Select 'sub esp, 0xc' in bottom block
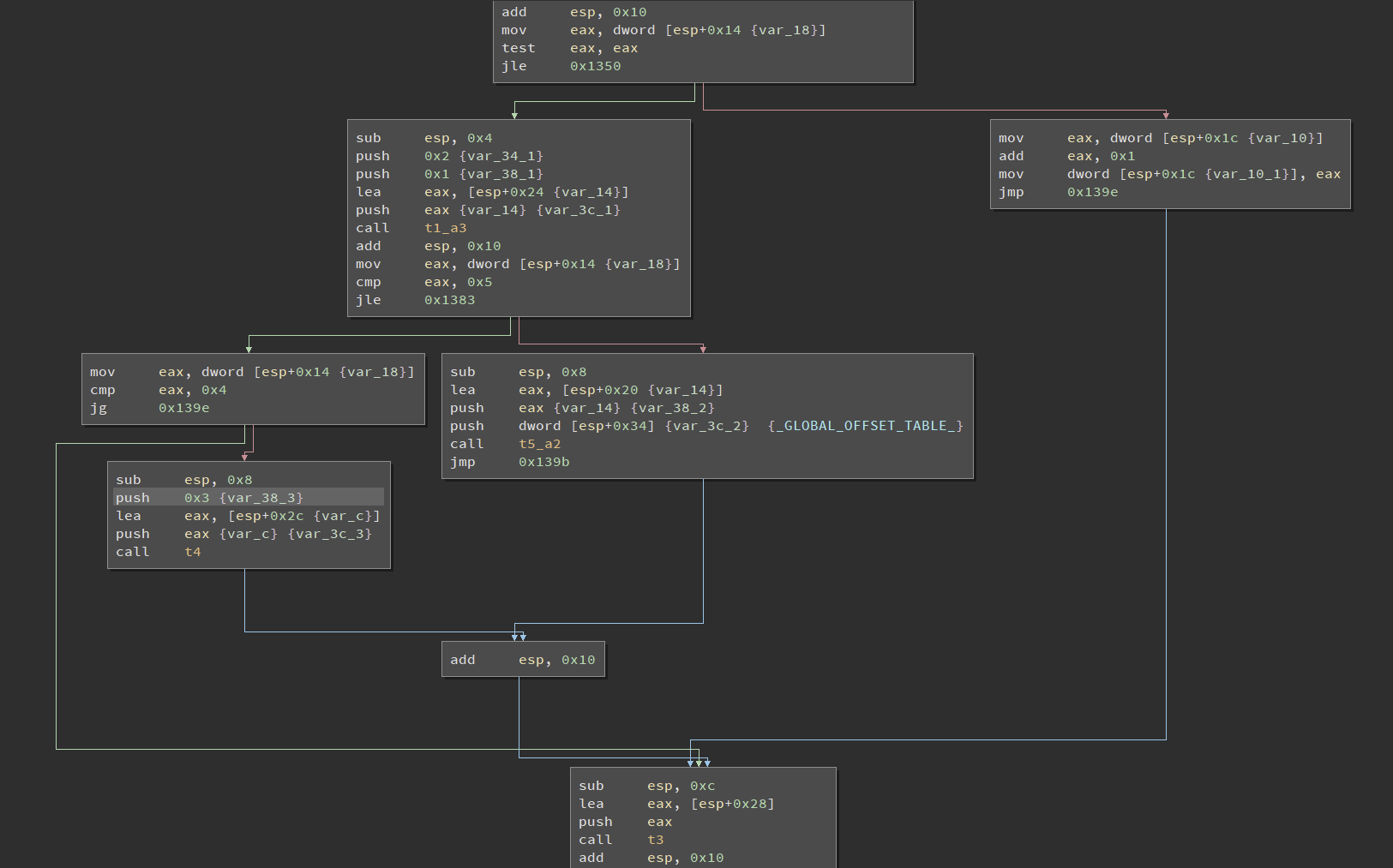The height and width of the screenshot is (868, 1393). click(x=647, y=786)
